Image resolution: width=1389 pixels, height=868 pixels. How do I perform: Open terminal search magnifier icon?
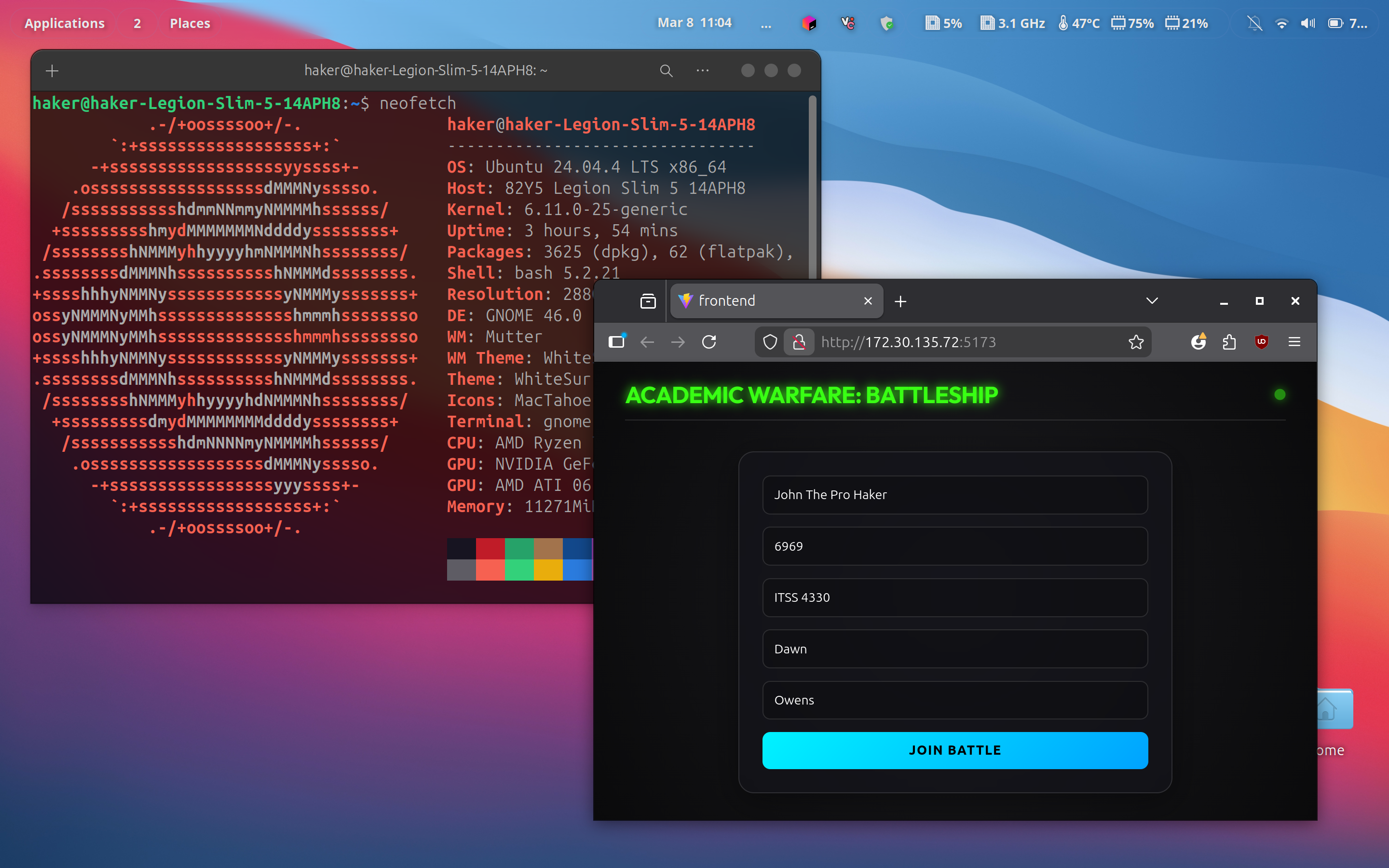(x=666, y=70)
